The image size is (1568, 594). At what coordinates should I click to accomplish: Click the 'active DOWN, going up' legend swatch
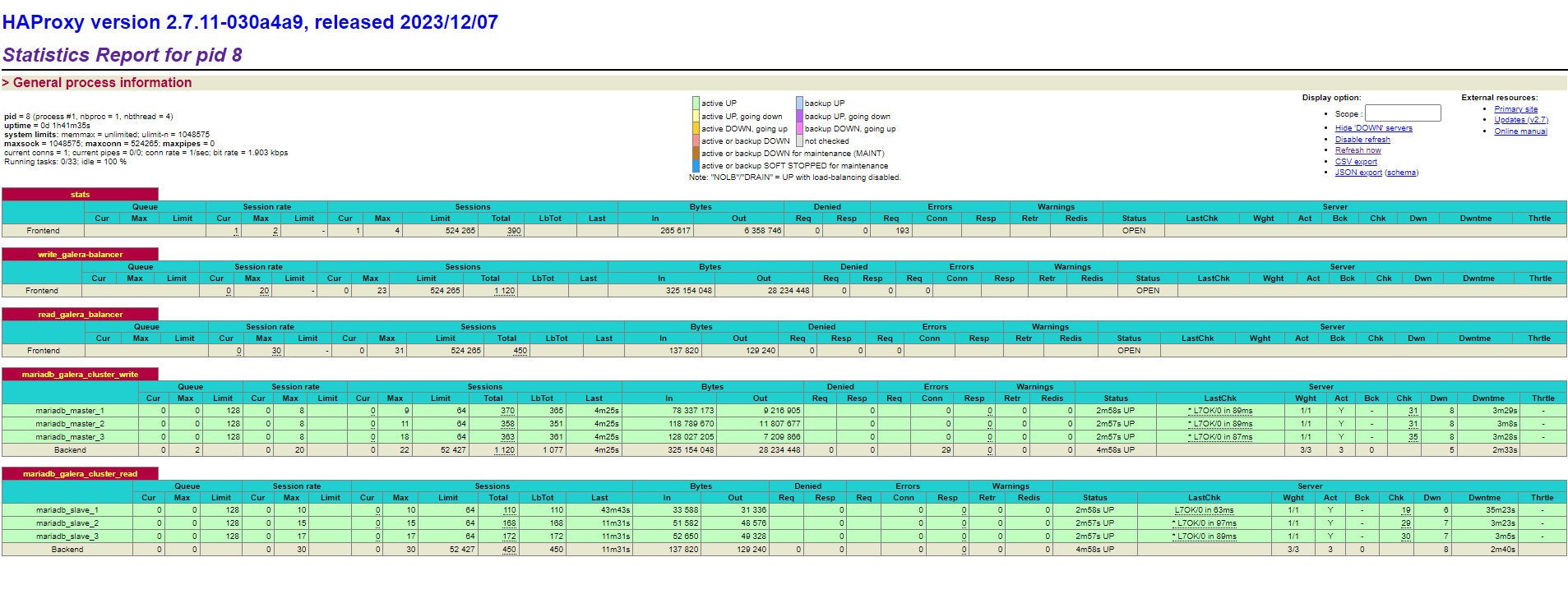point(696,128)
